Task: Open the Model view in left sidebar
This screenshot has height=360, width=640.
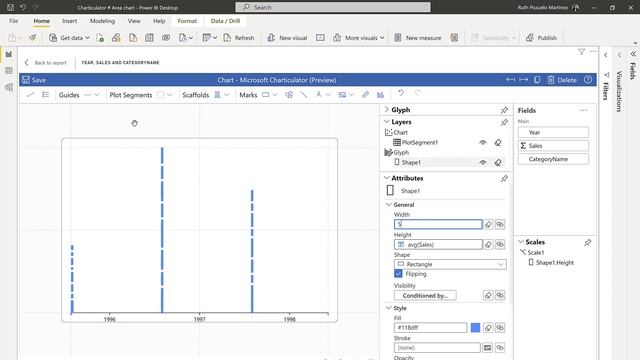Action: 9,87
